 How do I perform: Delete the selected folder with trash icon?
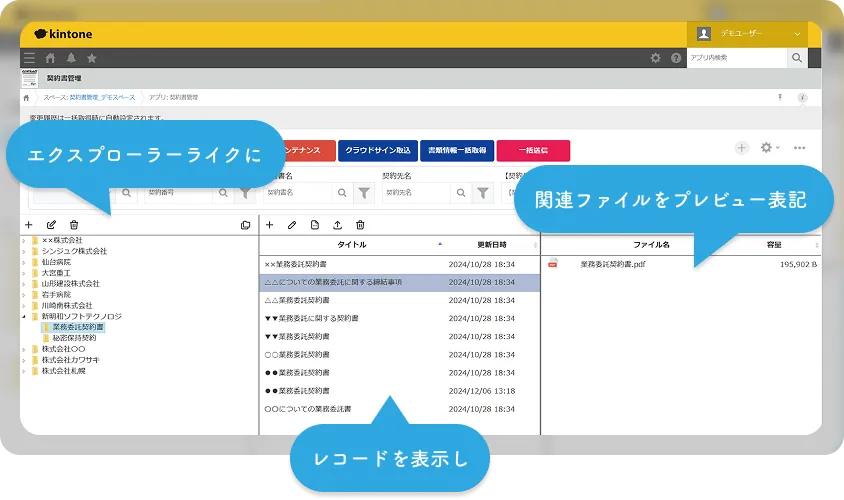pos(74,225)
